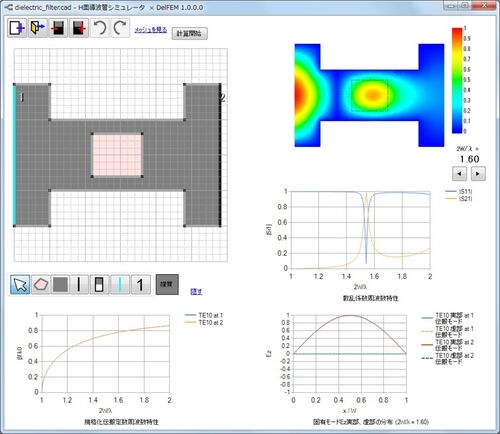
Task: Step to next frequency with right arrow
Action: pyautogui.click(x=478, y=174)
